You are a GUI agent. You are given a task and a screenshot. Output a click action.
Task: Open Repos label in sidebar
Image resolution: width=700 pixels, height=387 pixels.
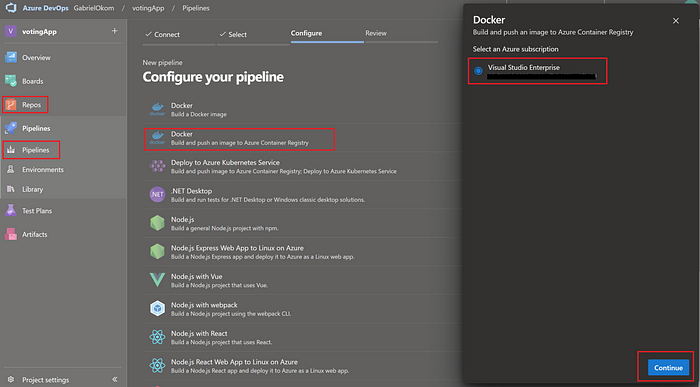tap(31, 105)
